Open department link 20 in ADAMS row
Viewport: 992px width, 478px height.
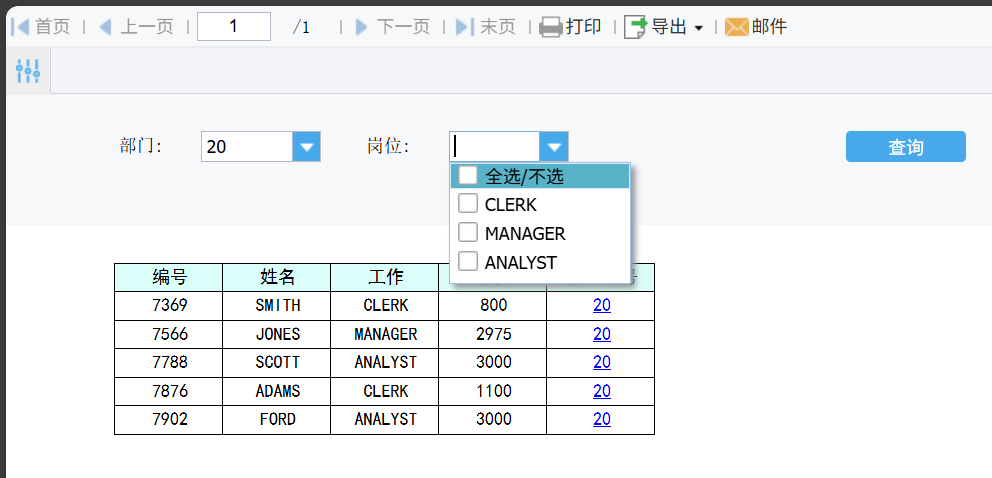(x=602, y=391)
